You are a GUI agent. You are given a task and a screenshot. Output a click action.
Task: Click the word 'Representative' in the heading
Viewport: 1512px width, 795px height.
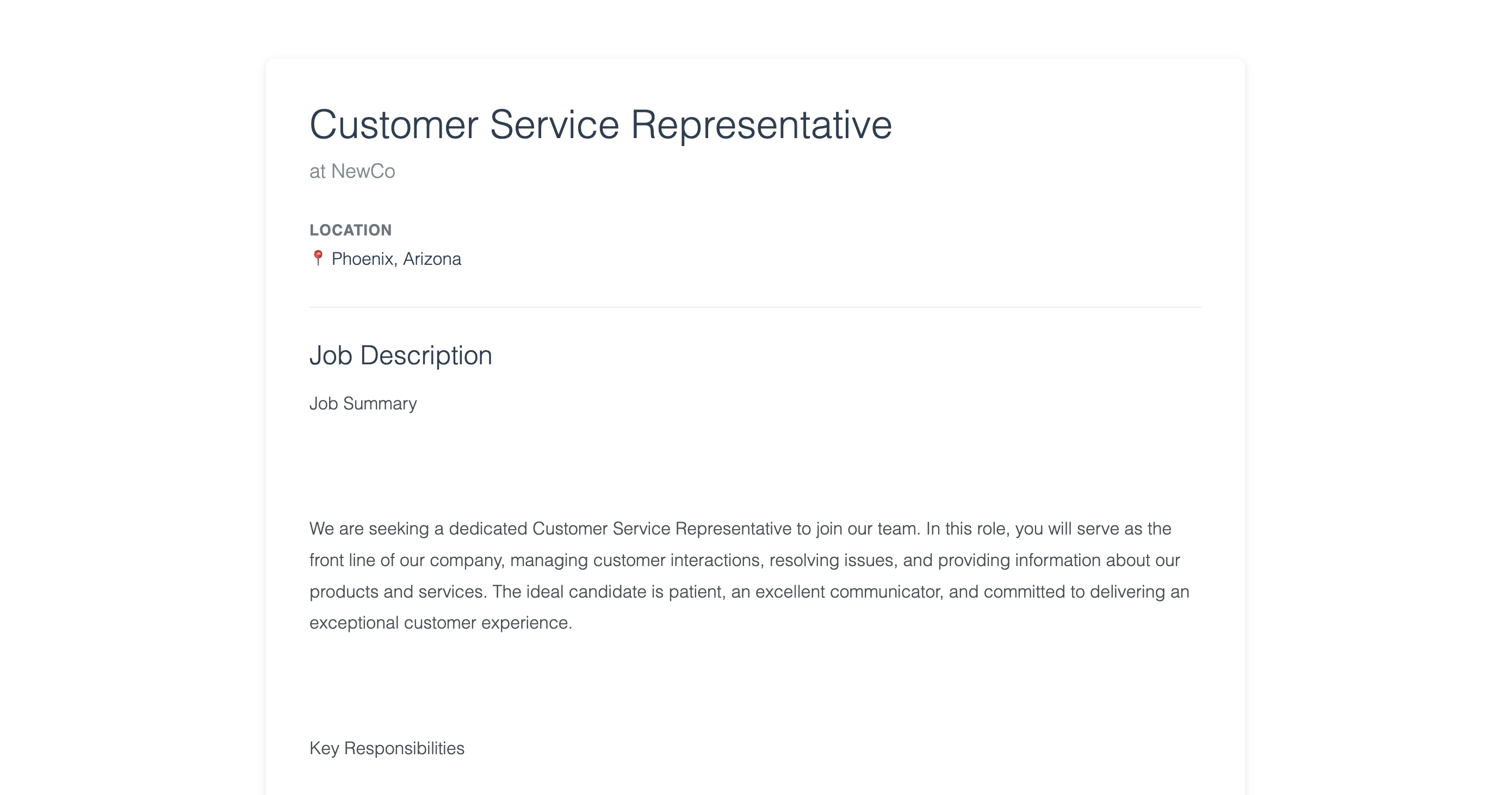tap(761, 125)
